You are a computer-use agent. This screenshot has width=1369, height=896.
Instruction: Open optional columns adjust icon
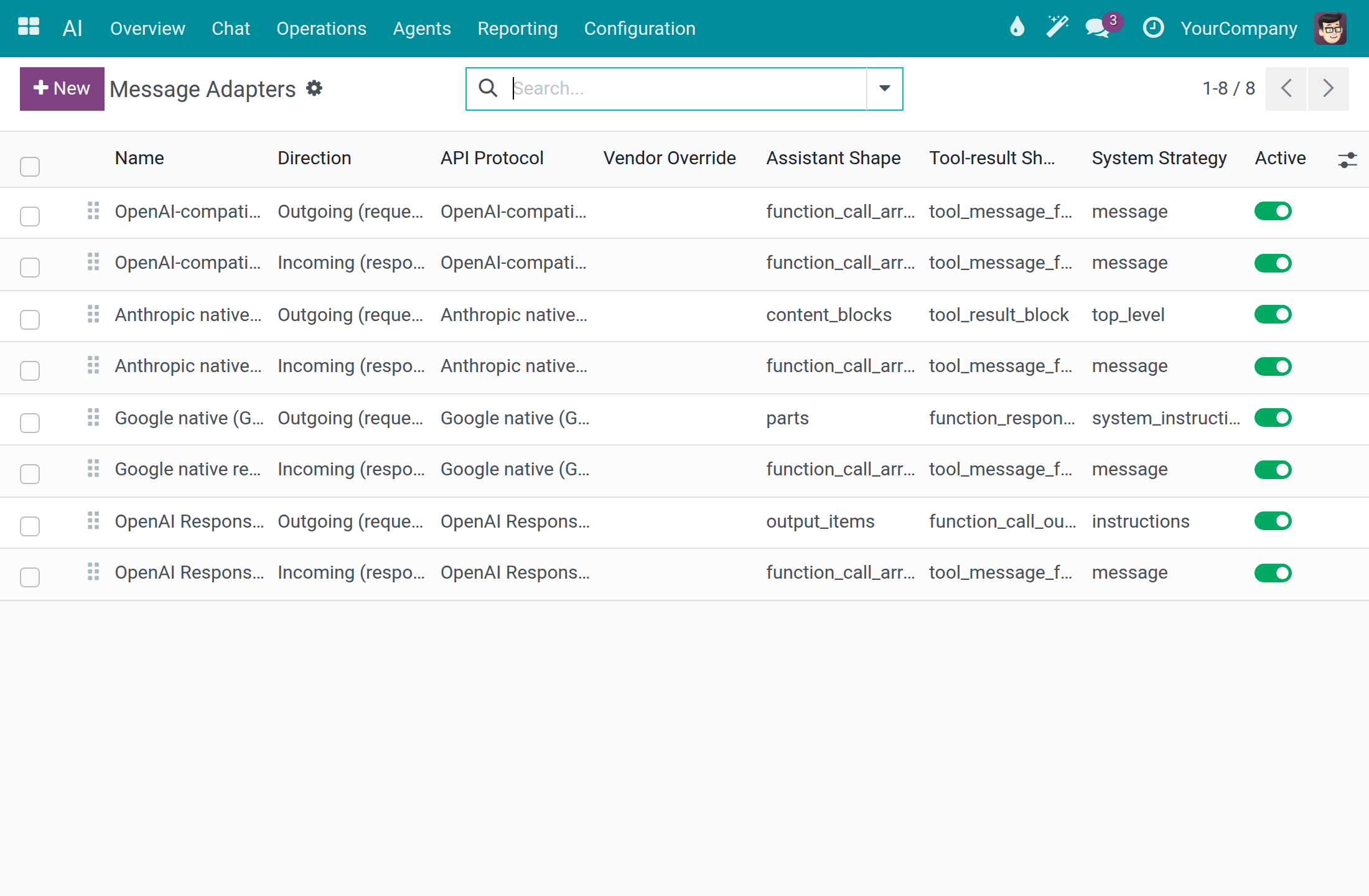click(x=1347, y=160)
